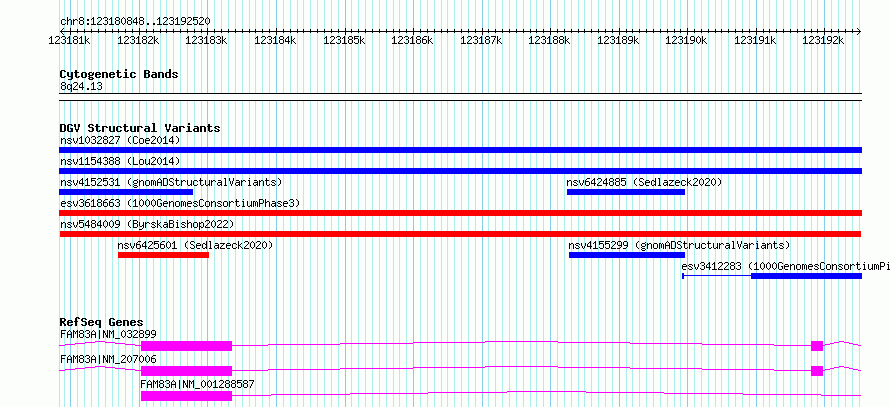Viewport: 890px width, 407px height.
Task: Click the DGV Structural Variants track heading
Action: 140,128
